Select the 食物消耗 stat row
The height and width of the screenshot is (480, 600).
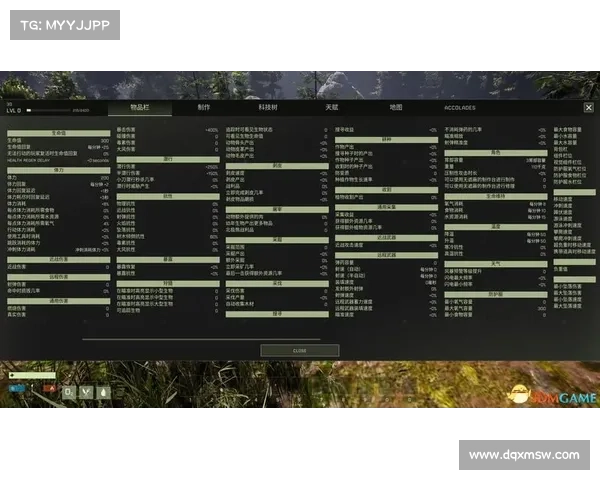(496, 211)
